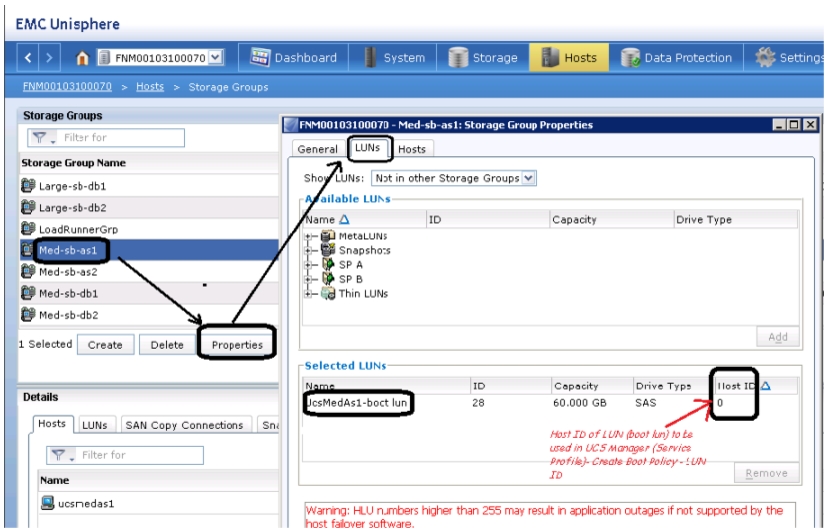Screen dimensions: 825x531
Task: Open the Storage menu
Action: [x=483, y=57]
